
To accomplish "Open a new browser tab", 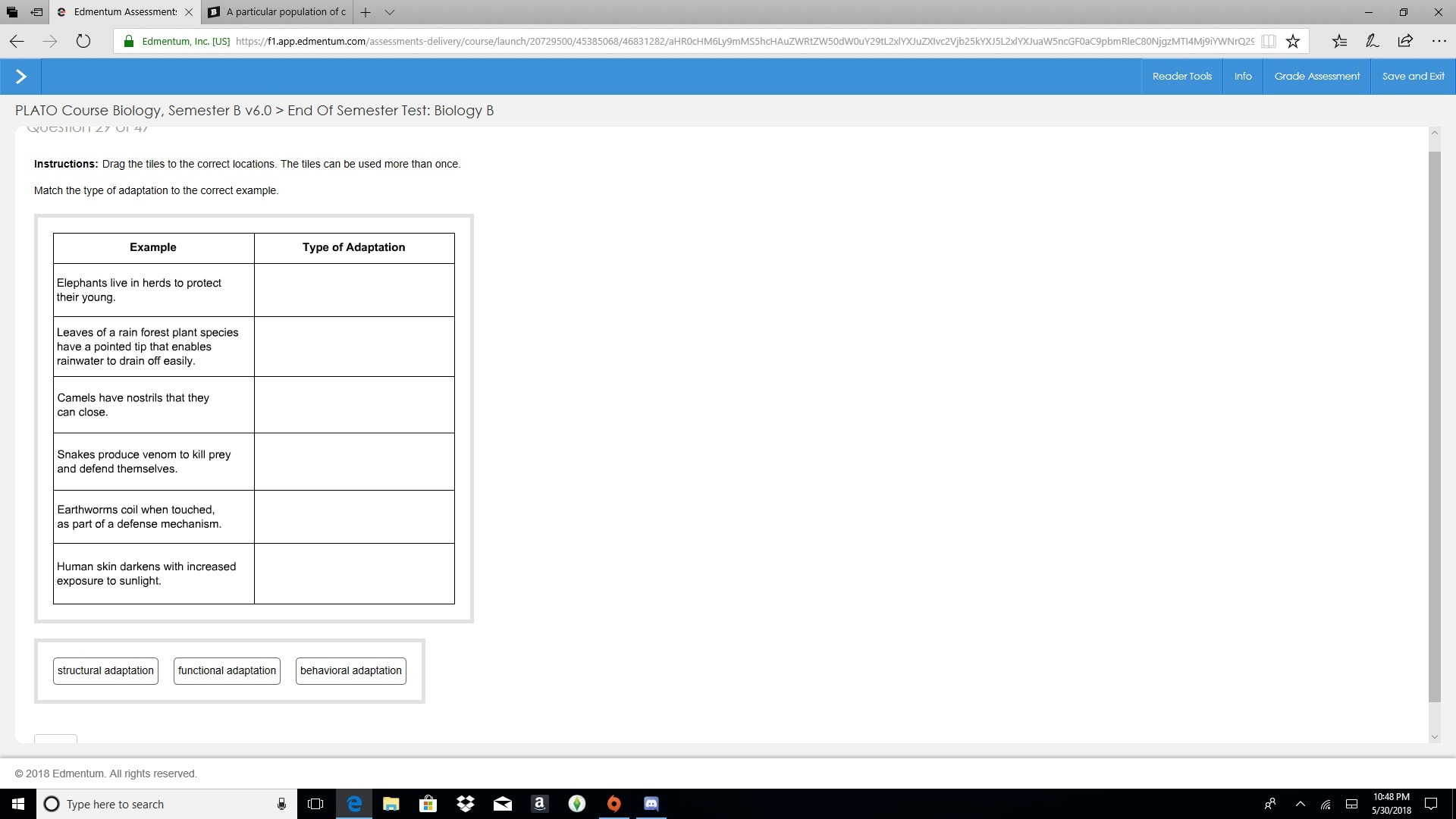I will coord(366,12).
